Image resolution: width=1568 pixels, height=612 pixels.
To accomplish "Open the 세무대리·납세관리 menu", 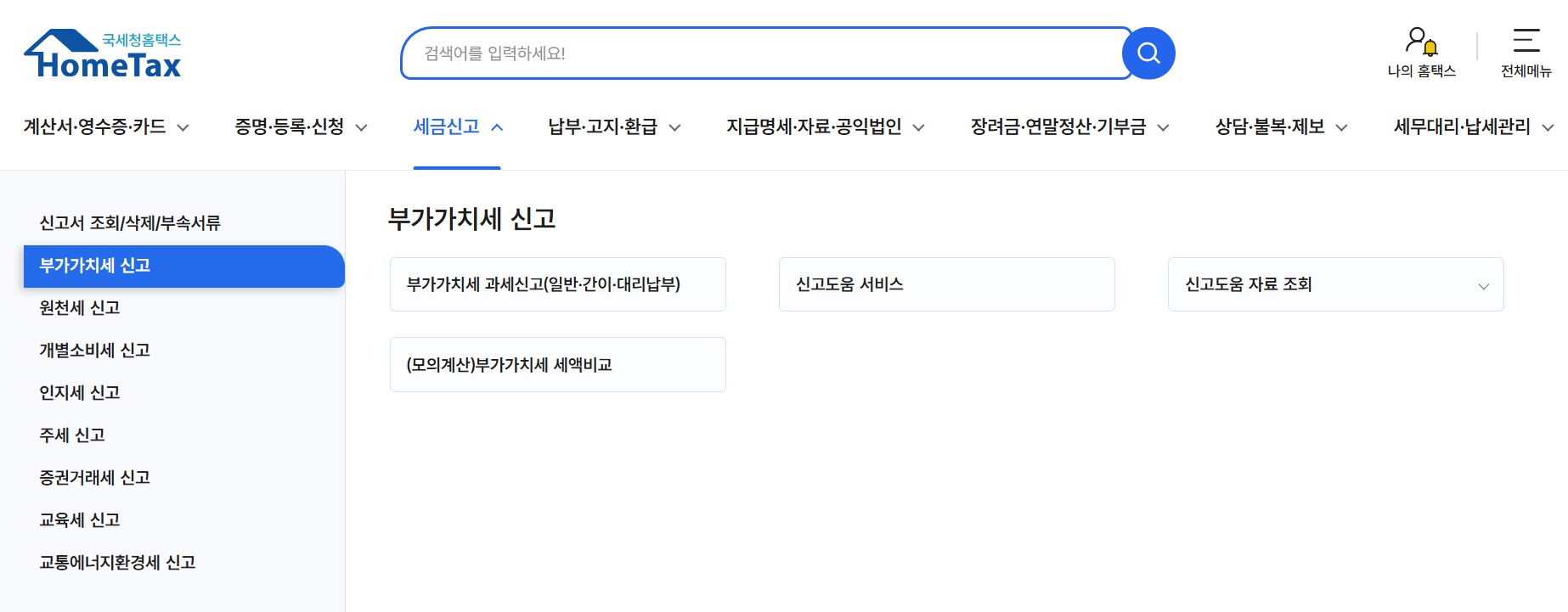I will (1462, 127).
